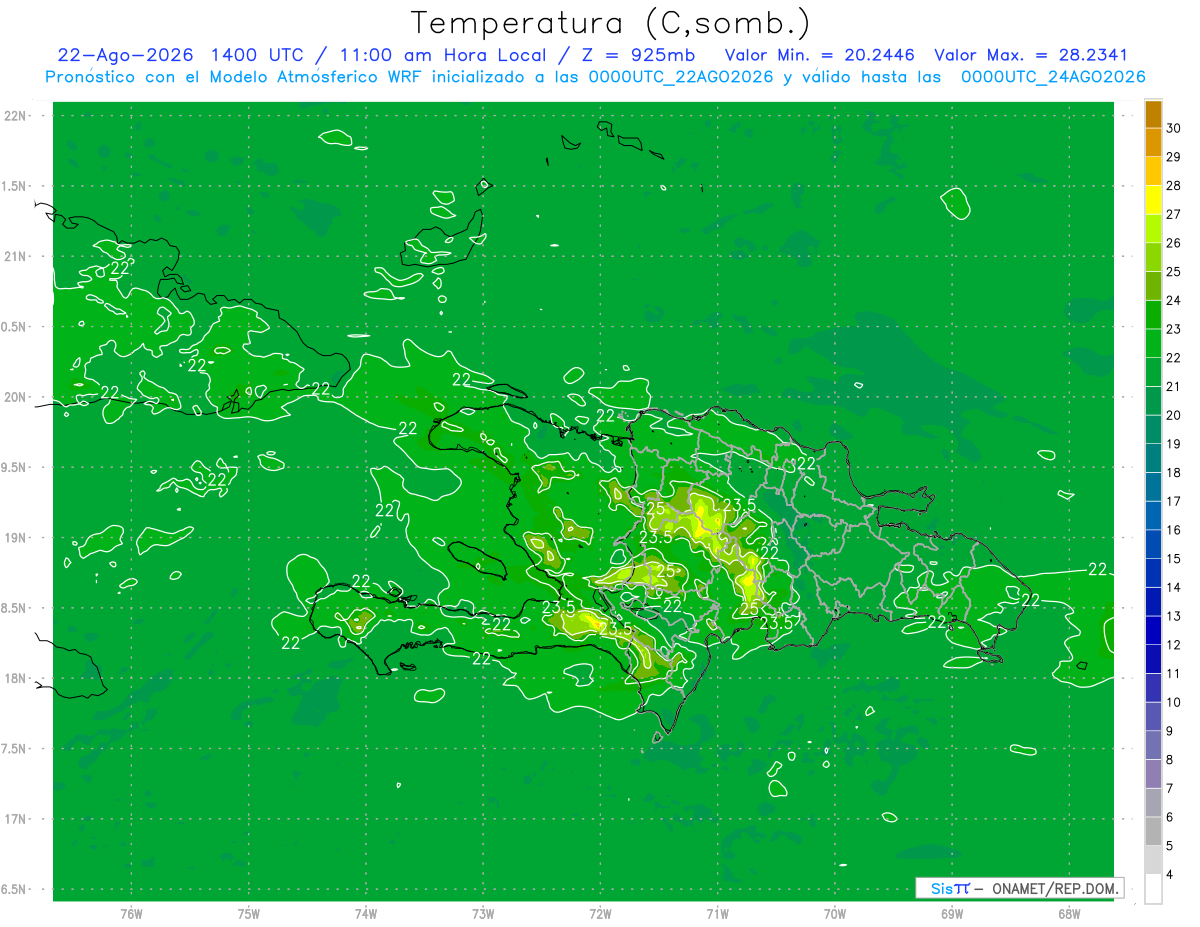Image resolution: width=1200 pixels, height=927 pixels.
Task: Click the '1.5N' latitude axis label
Action: (x=16, y=186)
